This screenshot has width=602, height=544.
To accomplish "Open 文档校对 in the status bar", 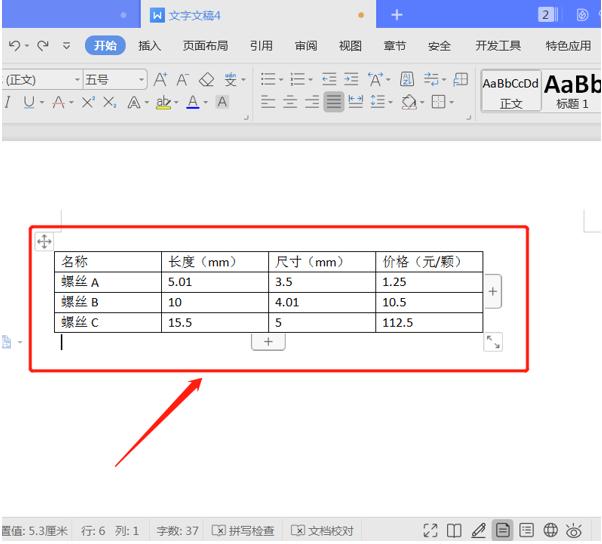I will [x=322, y=531].
